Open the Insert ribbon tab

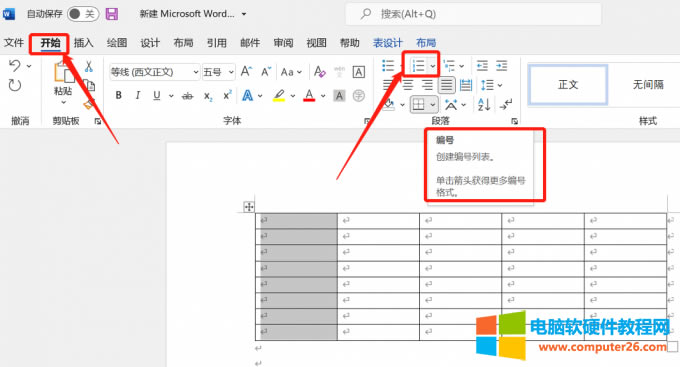(x=83, y=43)
